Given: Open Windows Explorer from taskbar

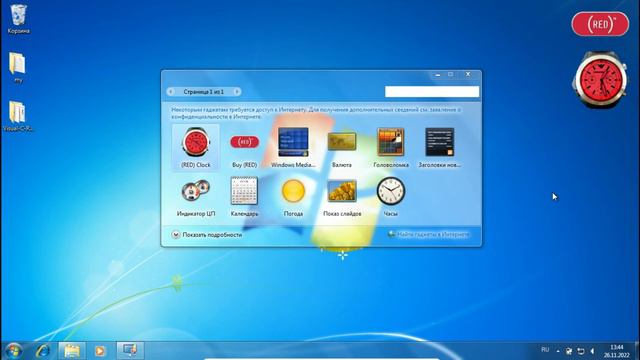Looking at the screenshot, I should [x=72, y=351].
